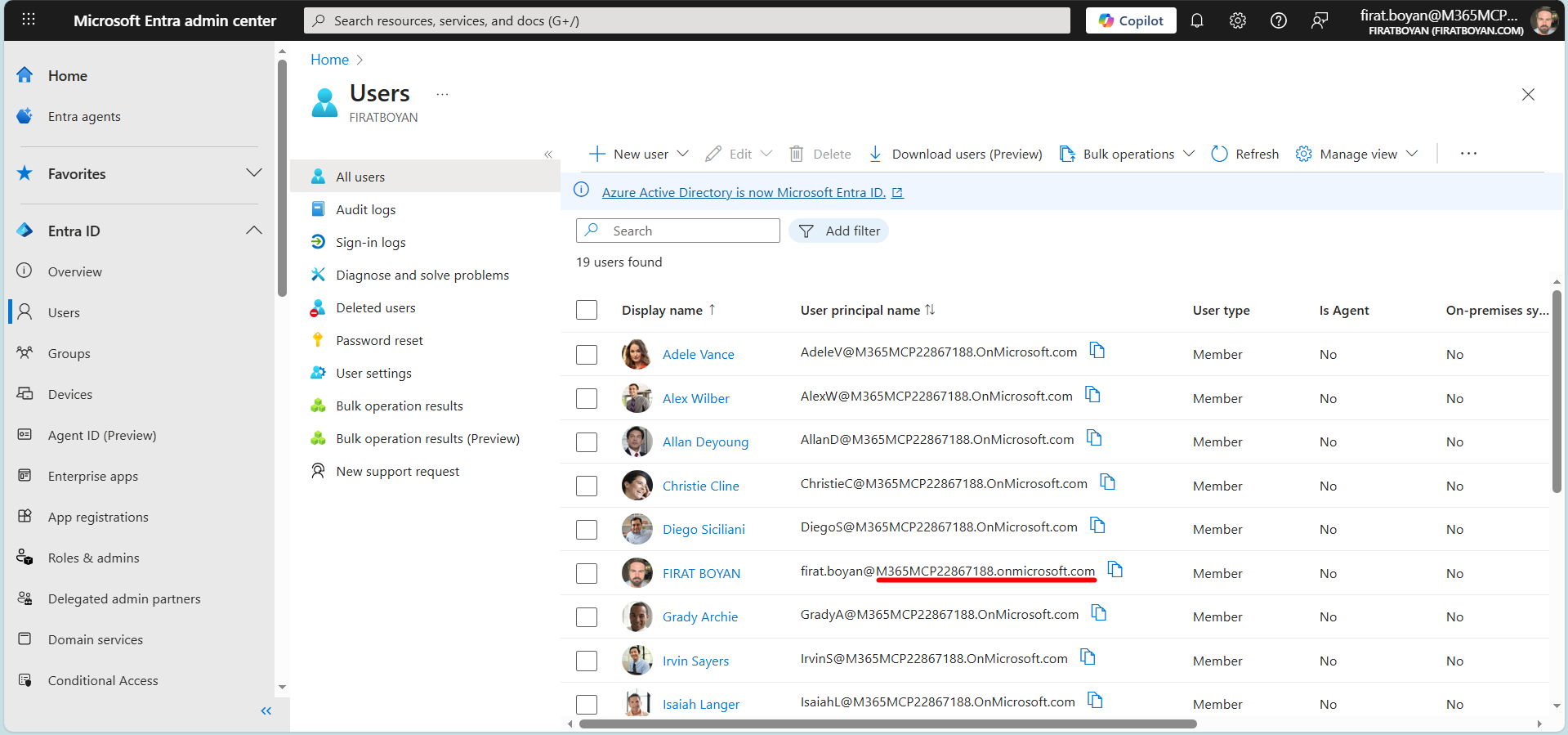1568x735 pixels.
Task: Copy FIRAT BOYAN's user principal name
Action: tap(1115, 570)
